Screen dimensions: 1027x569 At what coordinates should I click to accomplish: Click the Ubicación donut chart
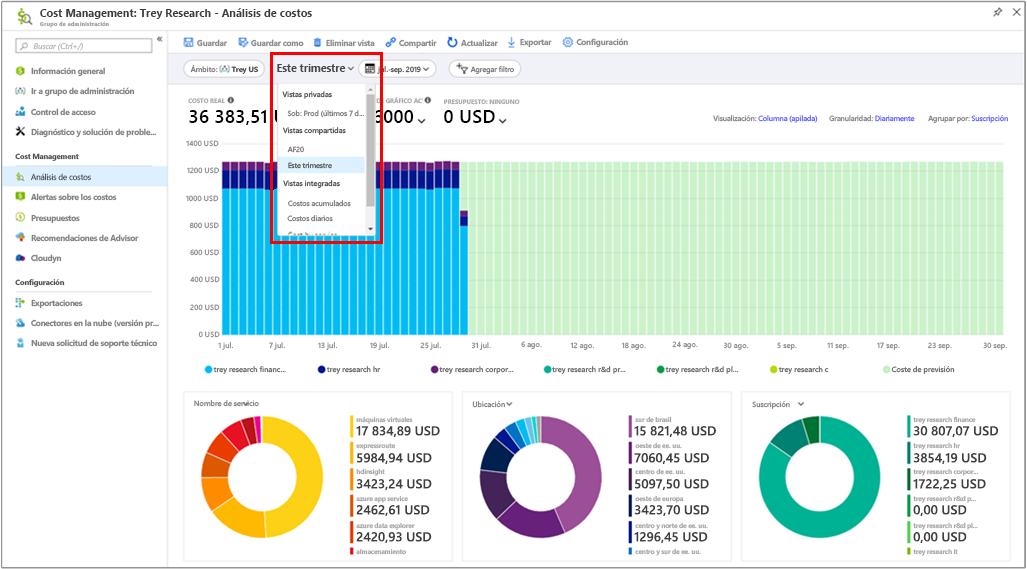pos(540,477)
